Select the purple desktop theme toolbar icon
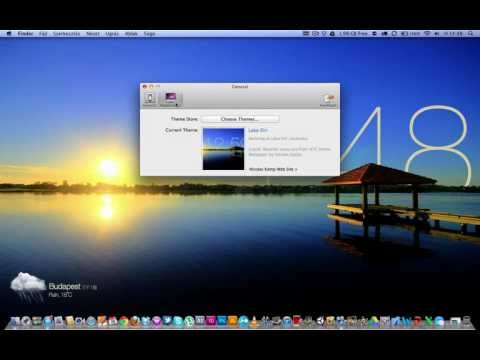 point(170,99)
